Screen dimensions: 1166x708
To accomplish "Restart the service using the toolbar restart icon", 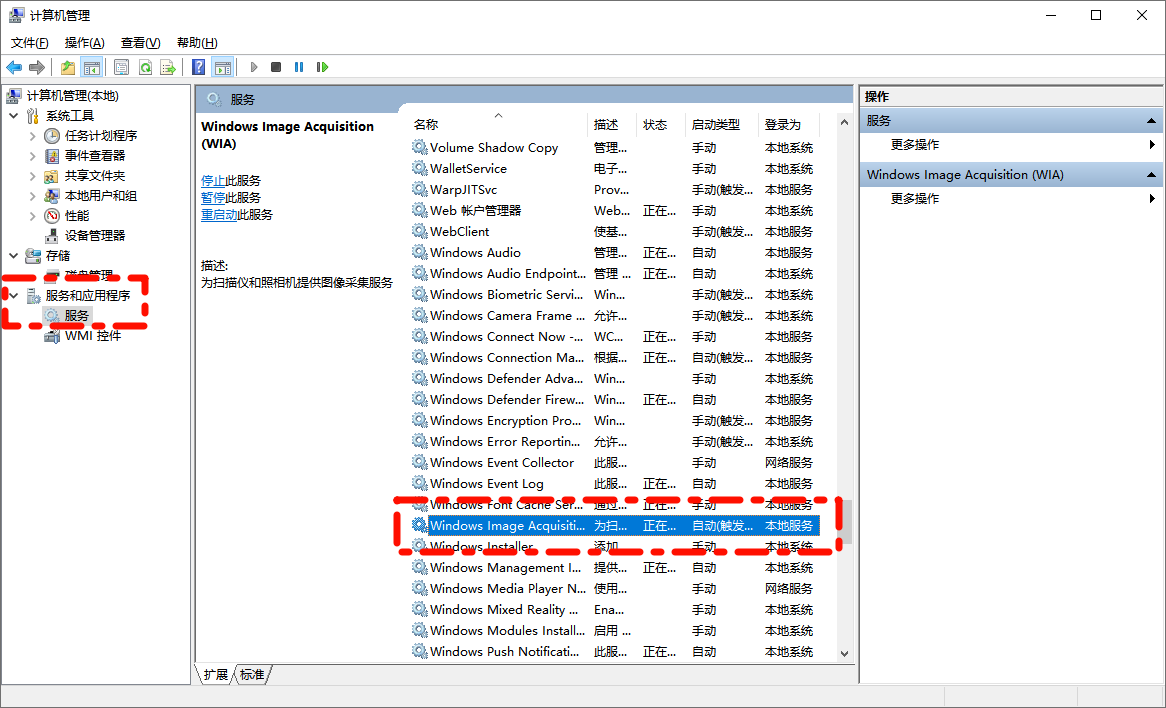I will pos(322,67).
